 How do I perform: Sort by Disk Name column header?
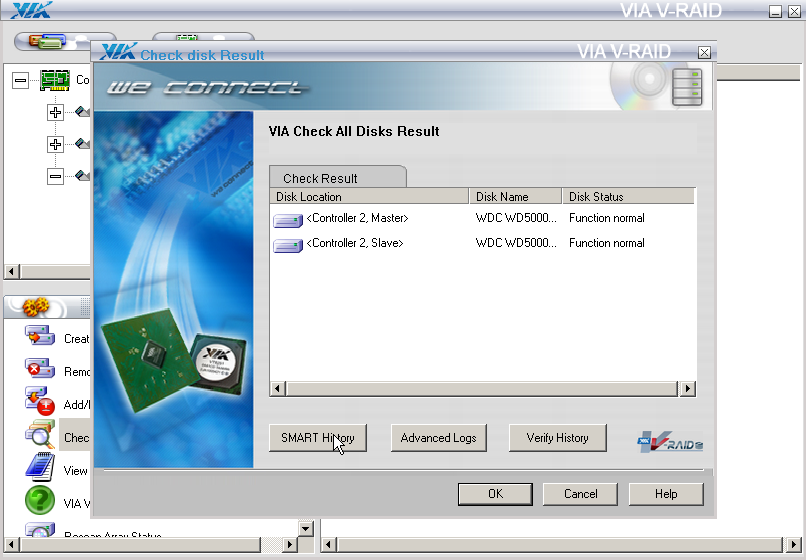[515, 196]
